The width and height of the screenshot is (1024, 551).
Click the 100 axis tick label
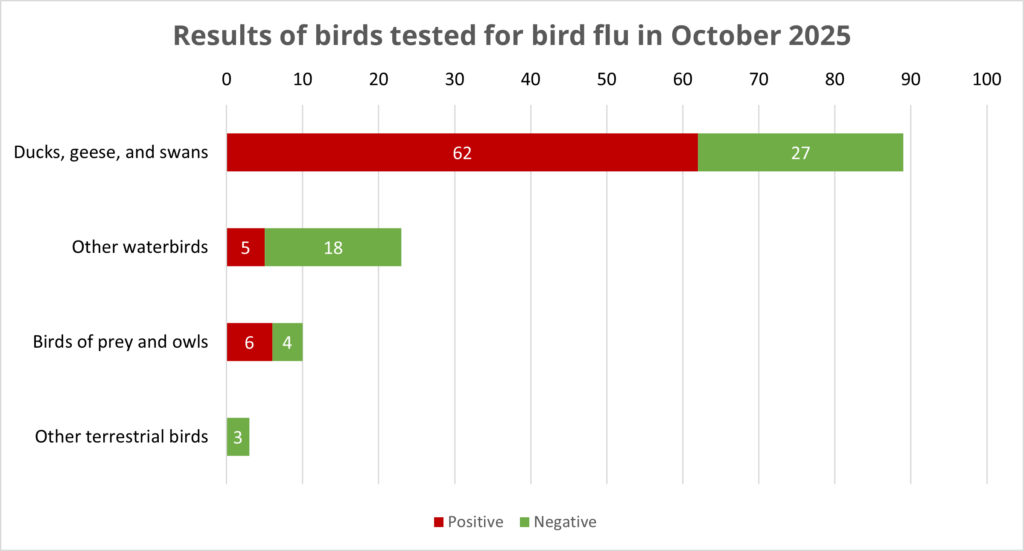point(986,80)
